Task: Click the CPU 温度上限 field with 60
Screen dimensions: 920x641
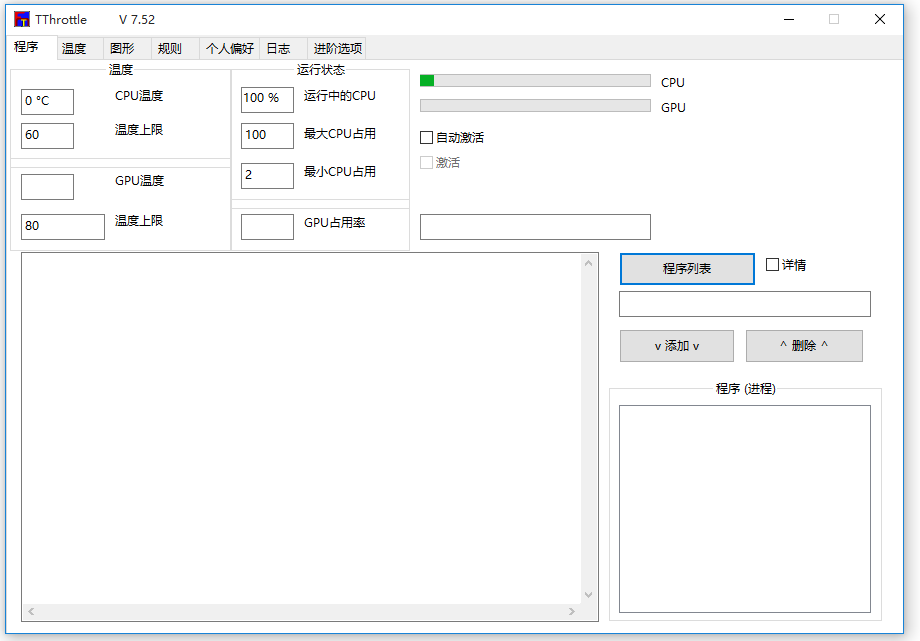Action: pyautogui.click(x=48, y=136)
